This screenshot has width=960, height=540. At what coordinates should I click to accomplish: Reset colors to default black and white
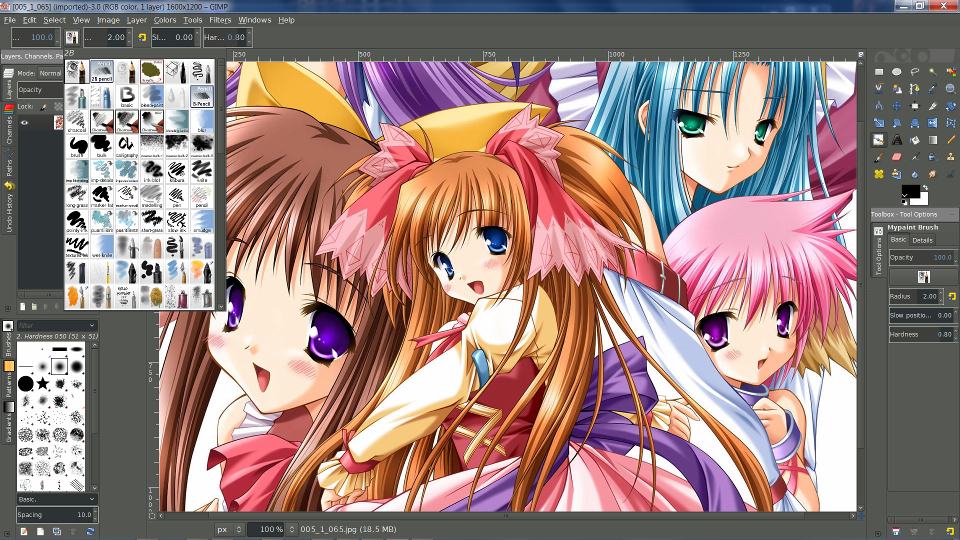click(x=904, y=202)
